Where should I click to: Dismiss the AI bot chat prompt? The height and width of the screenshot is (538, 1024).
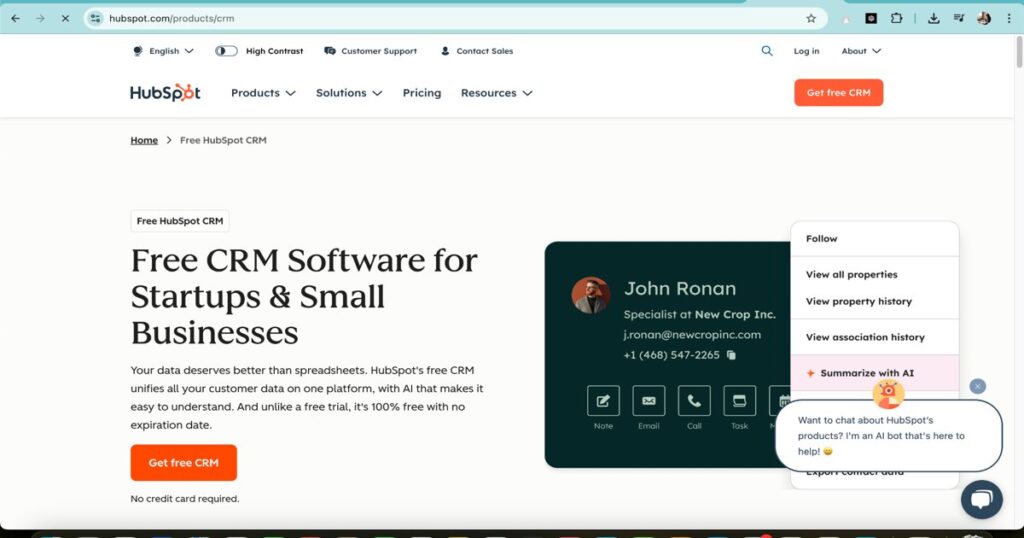pyautogui.click(x=978, y=387)
